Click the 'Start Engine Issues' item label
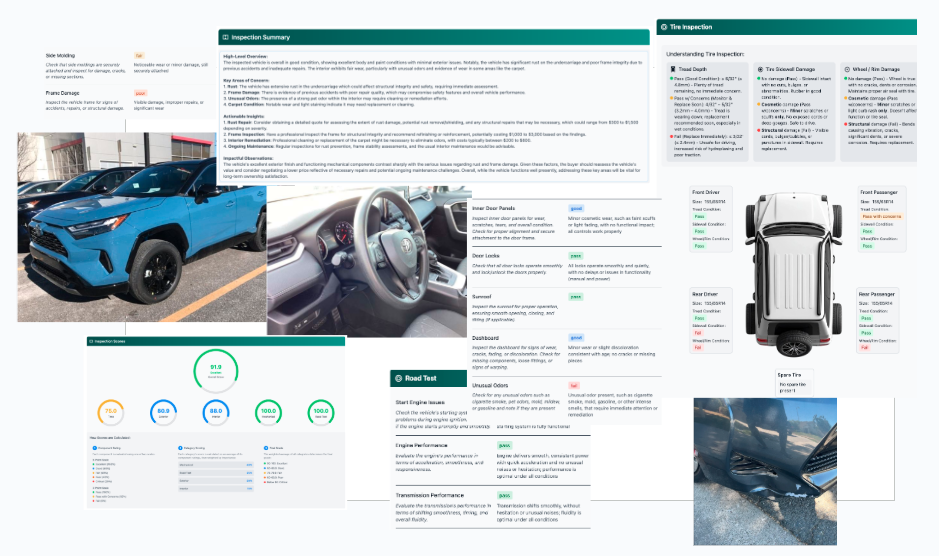Viewport: 939px width, 556px height. [x=420, y=402]
